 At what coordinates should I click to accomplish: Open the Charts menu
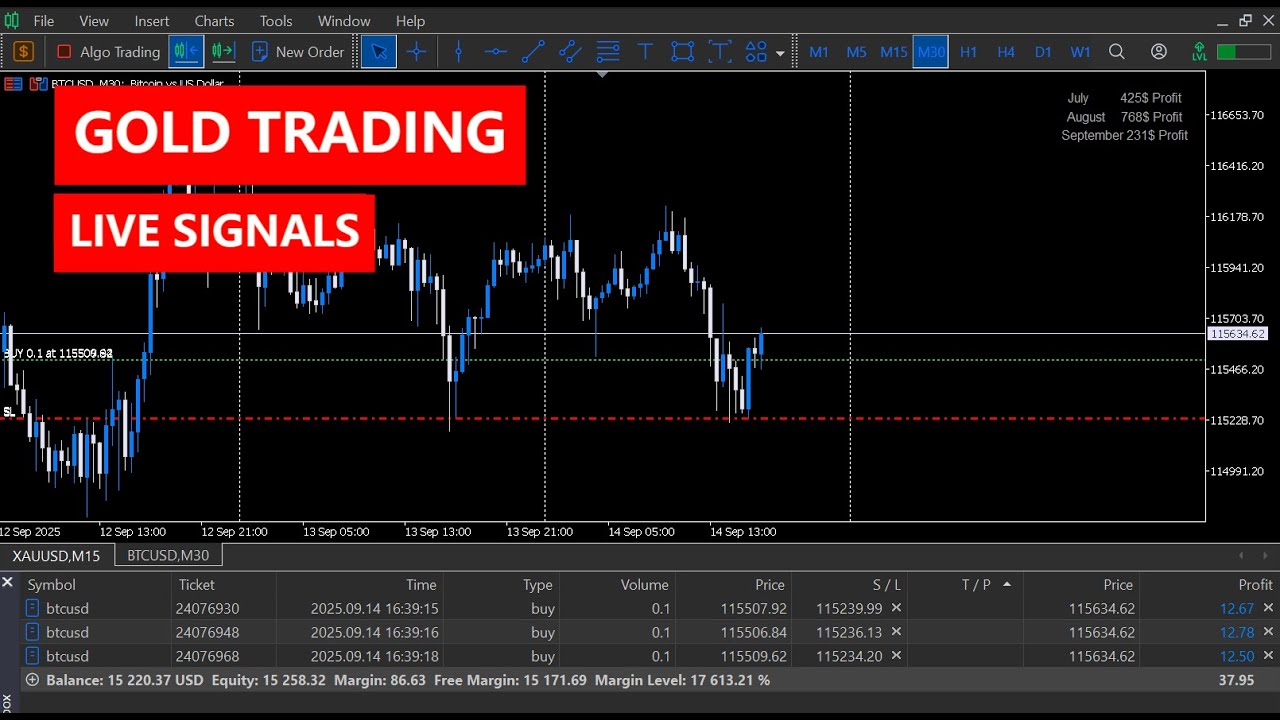[214, 20]
